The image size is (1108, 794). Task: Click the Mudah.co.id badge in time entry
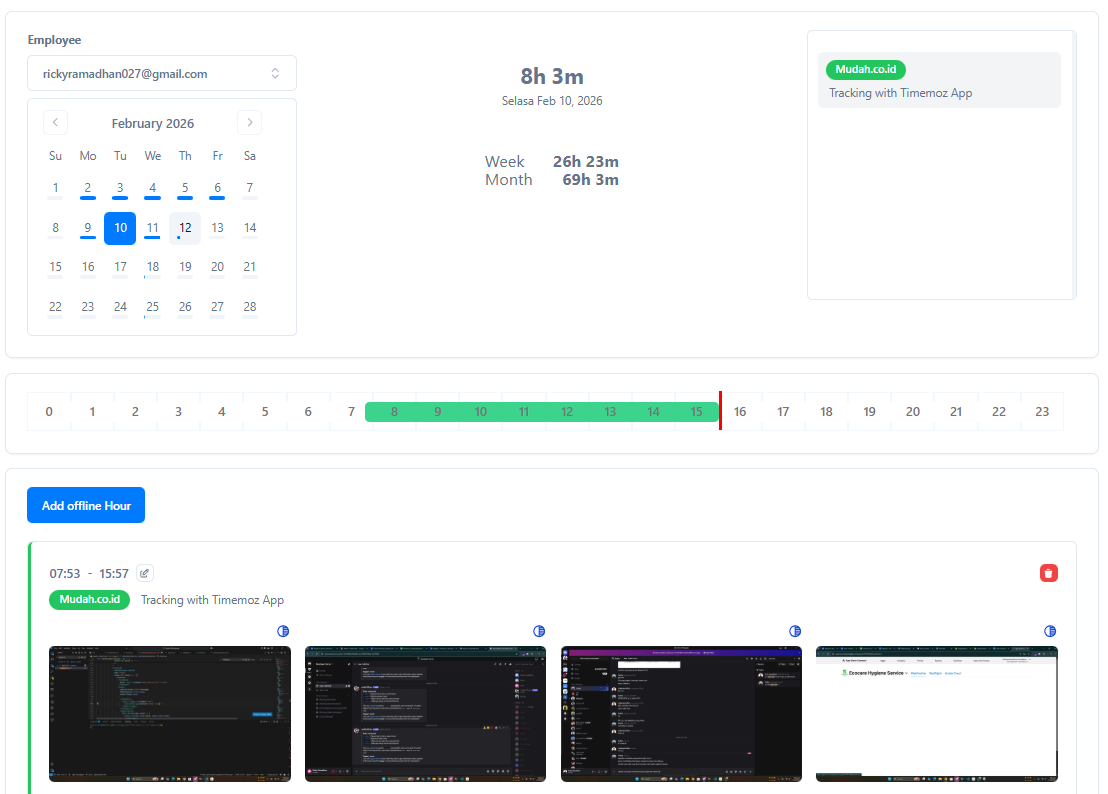pos(90,600)
